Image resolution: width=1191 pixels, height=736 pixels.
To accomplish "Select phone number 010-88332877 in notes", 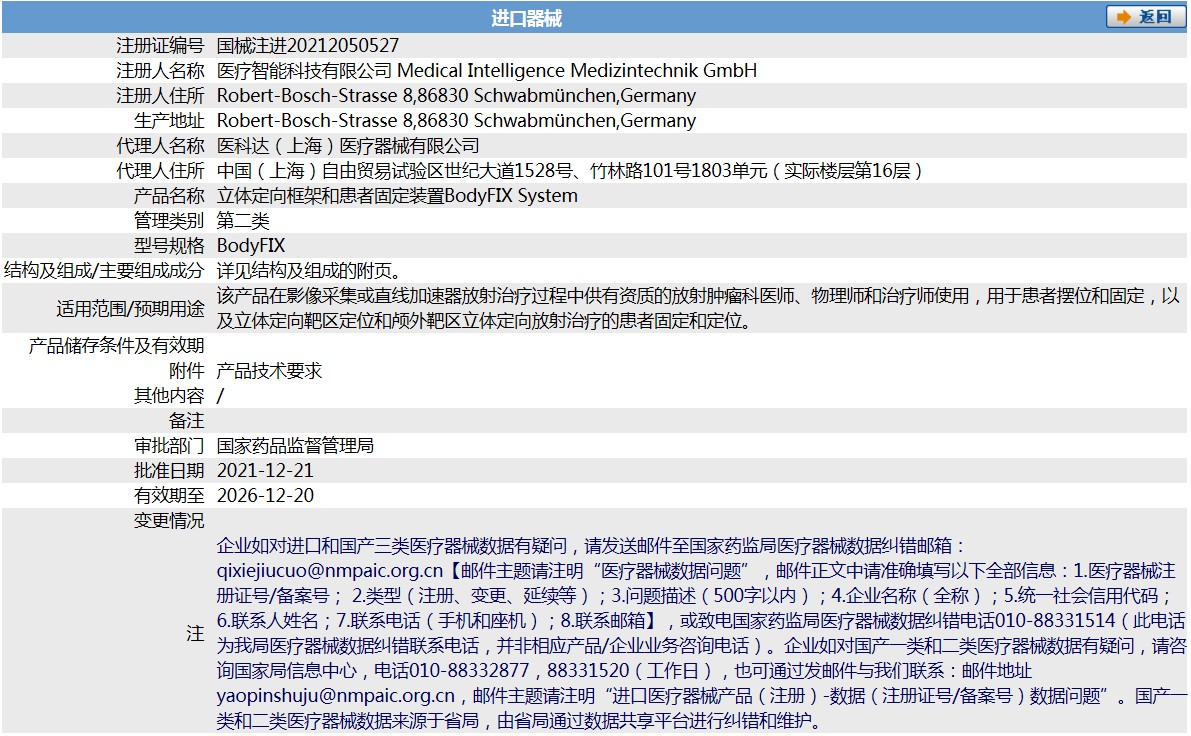I will 469,671.
